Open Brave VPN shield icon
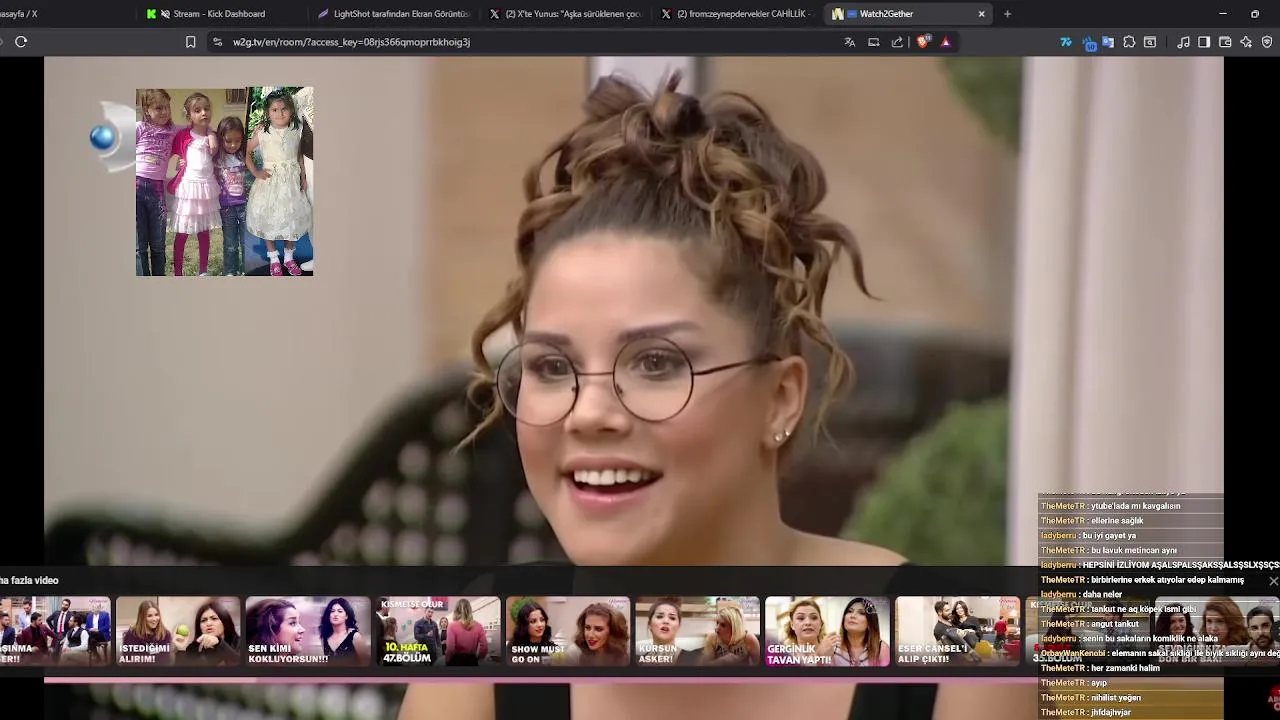Image resolution: width=1280 pixels, height=720 pixels. 1267,42
